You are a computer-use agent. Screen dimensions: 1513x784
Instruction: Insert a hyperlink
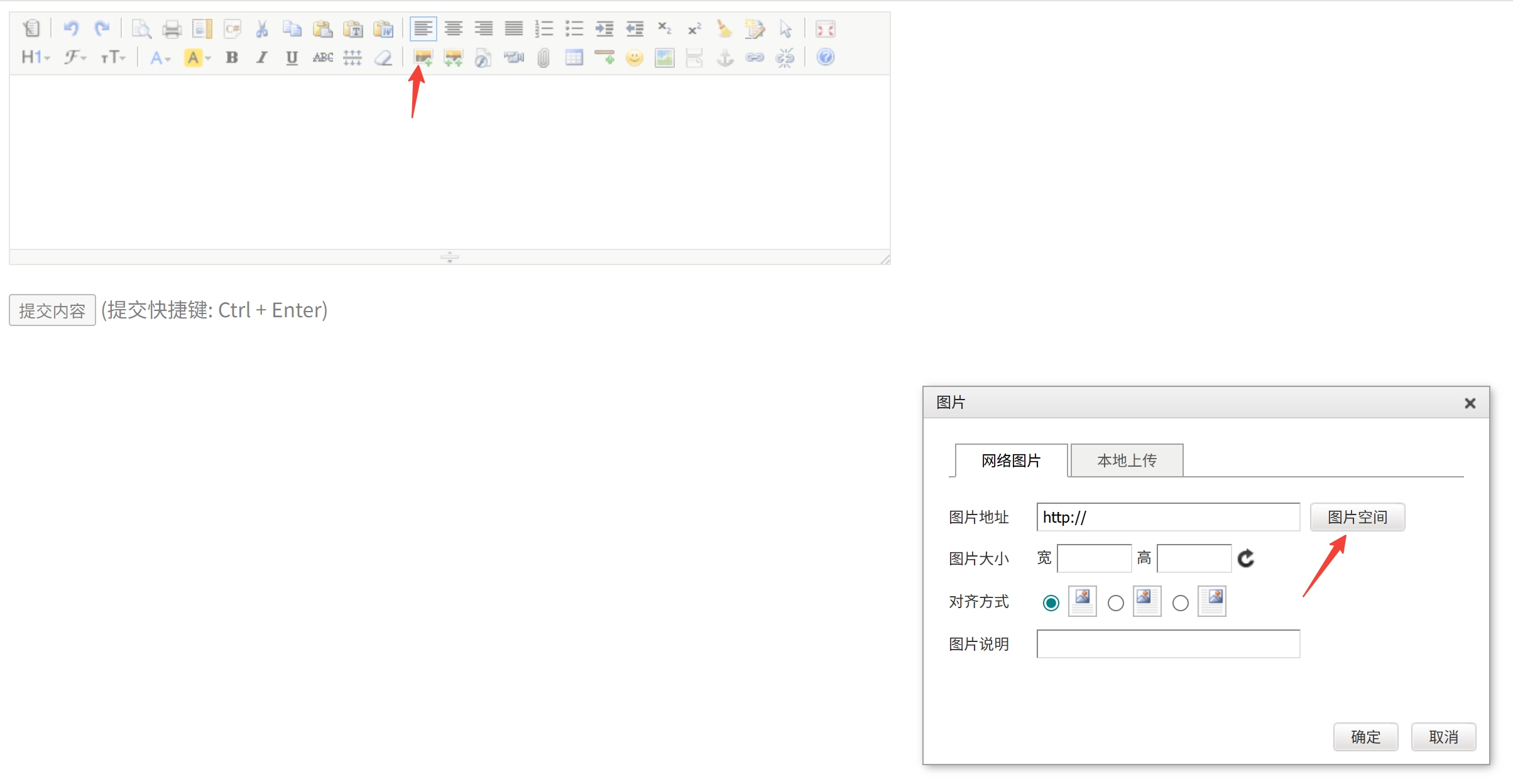(755, 58)
